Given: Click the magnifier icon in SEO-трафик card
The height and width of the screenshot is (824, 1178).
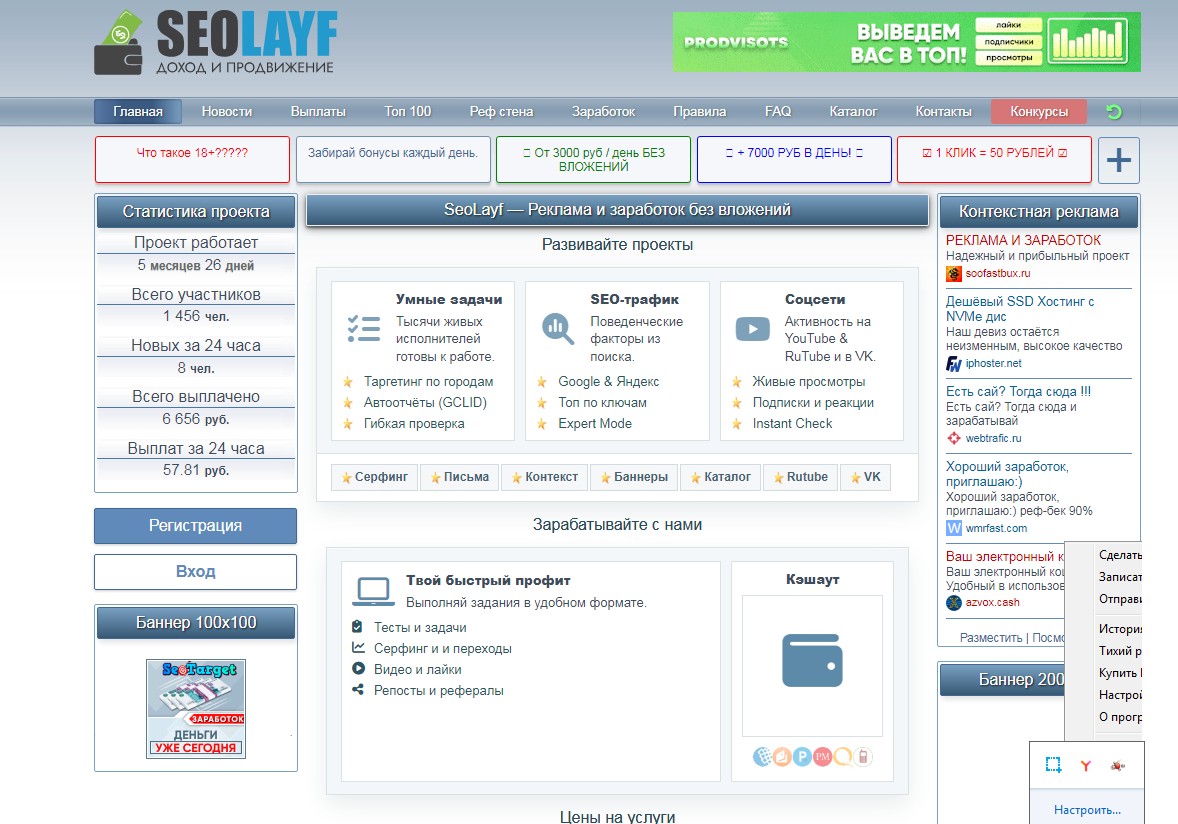Looking at the screenshot, I should (x=557, y=327).
